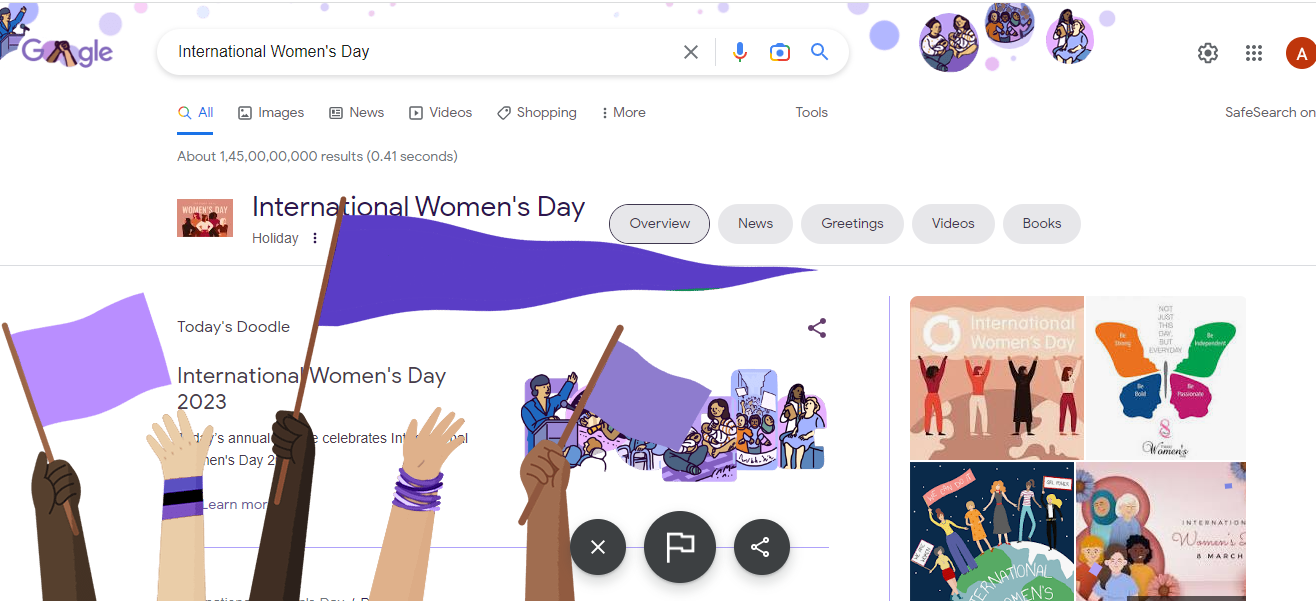Select the Greetings chip
Viewport: 1316px width, 601px height.
(852, 224)
